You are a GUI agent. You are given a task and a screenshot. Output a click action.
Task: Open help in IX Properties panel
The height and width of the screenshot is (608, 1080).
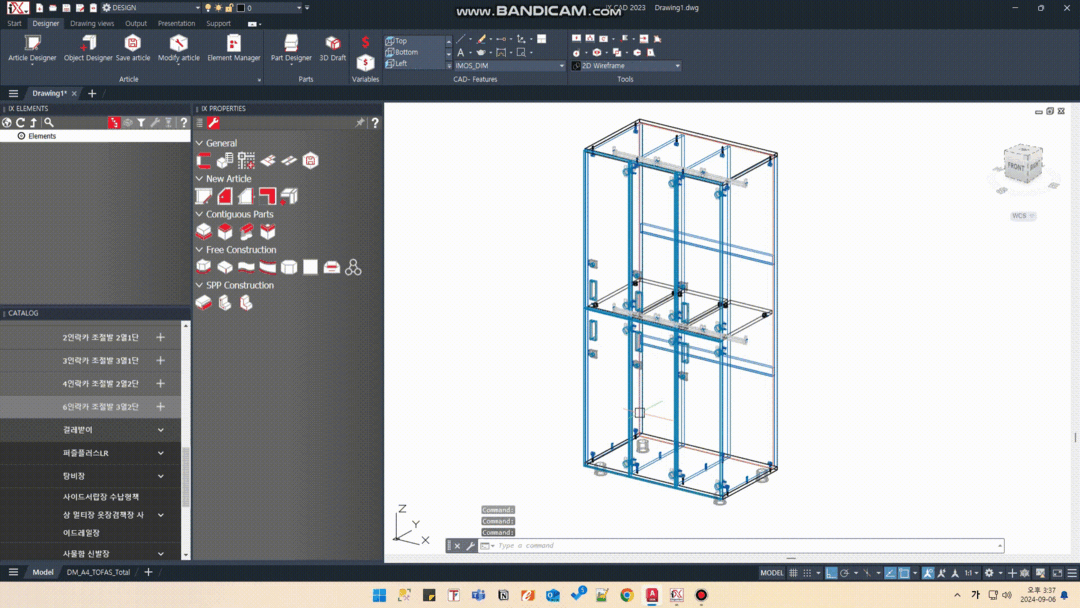point(375,123)
